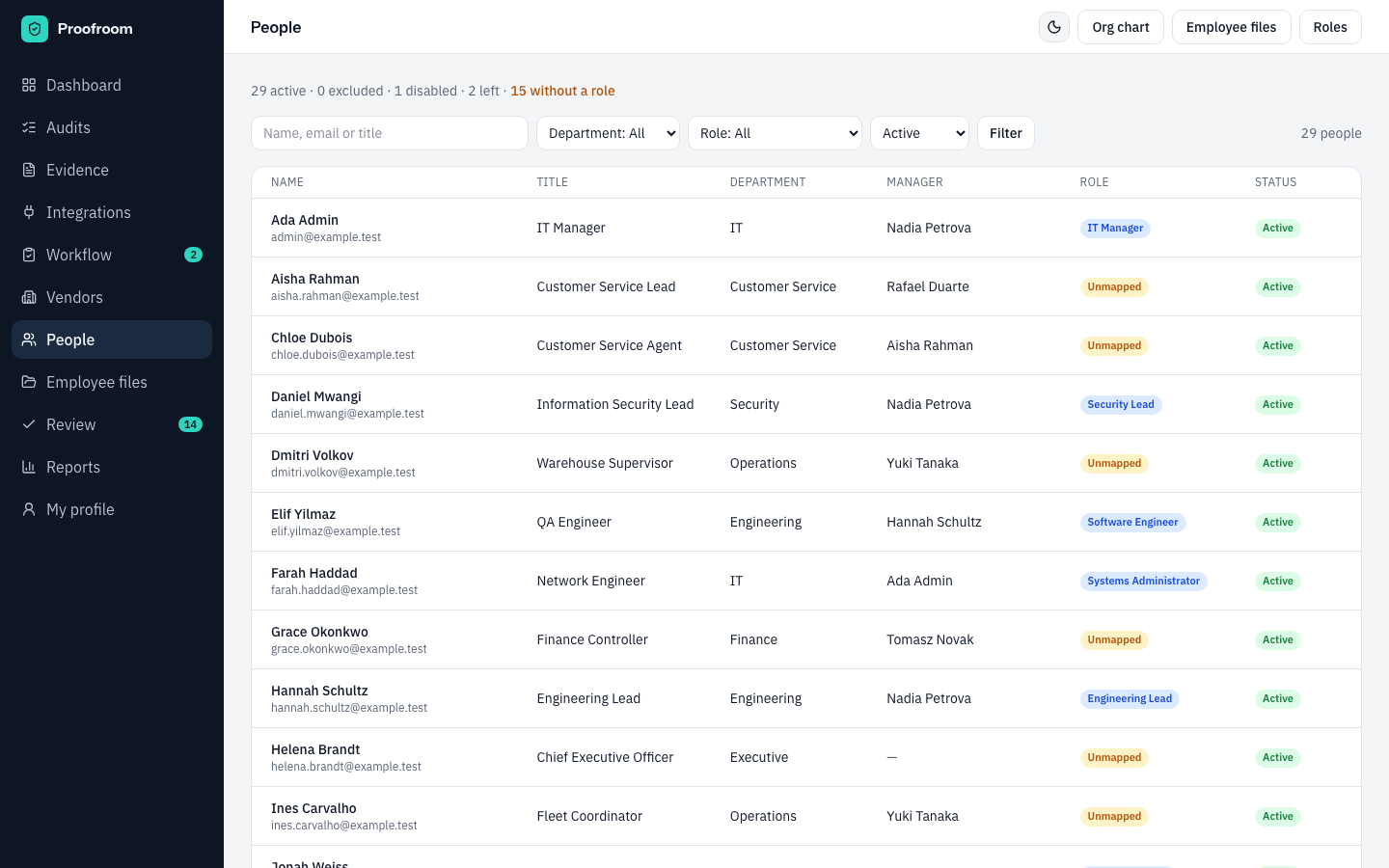Click the '15 without a role' link

(x=562, y=91)
